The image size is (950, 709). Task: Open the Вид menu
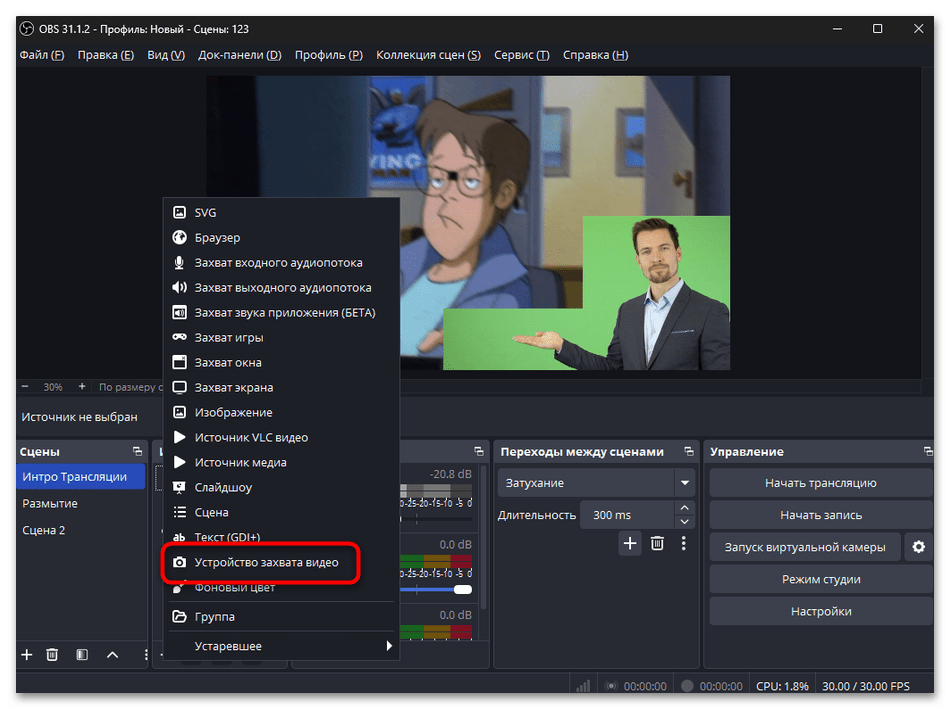(x=166, y=55)
